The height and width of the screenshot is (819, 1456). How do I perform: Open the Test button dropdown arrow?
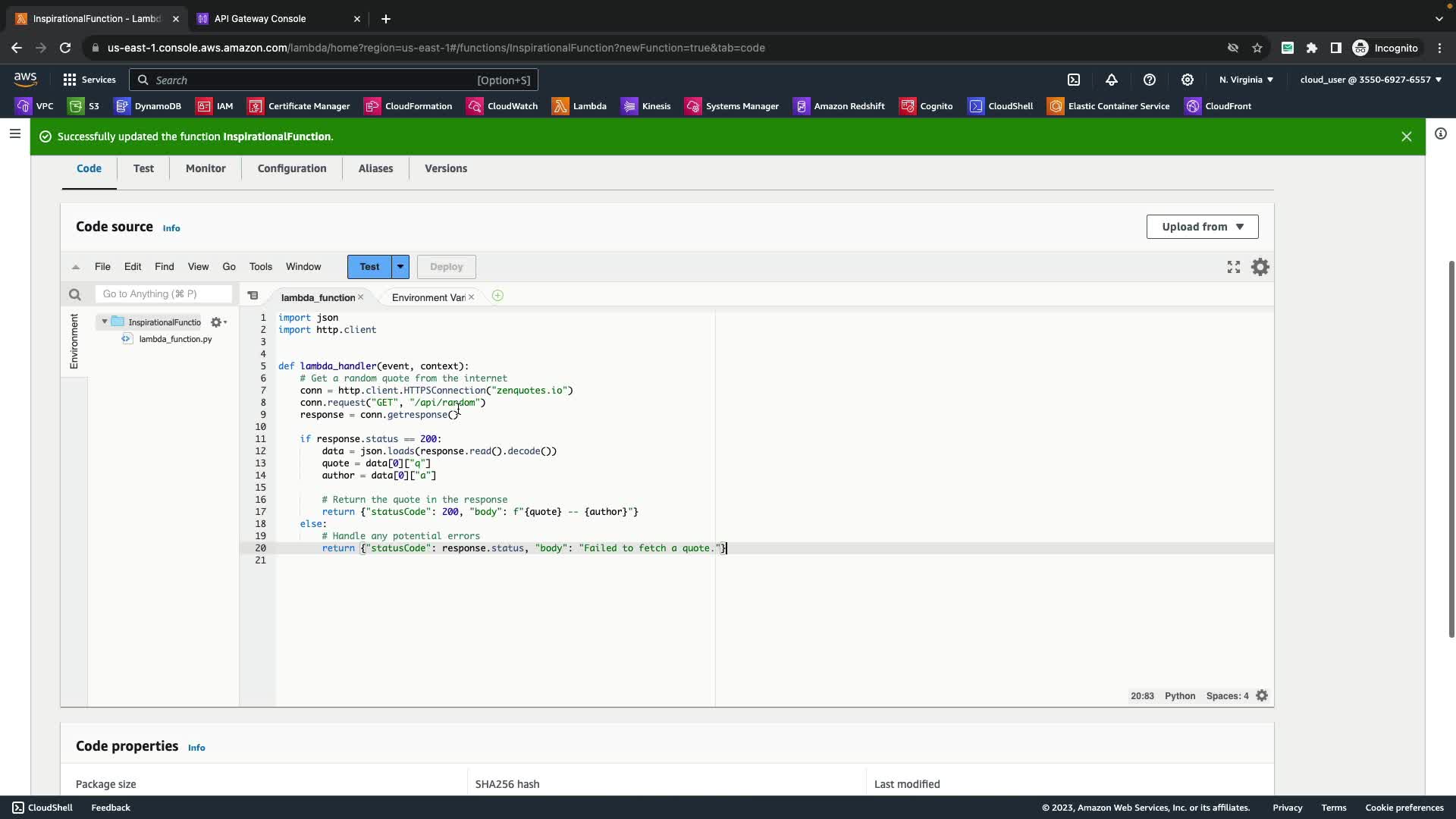400,267
